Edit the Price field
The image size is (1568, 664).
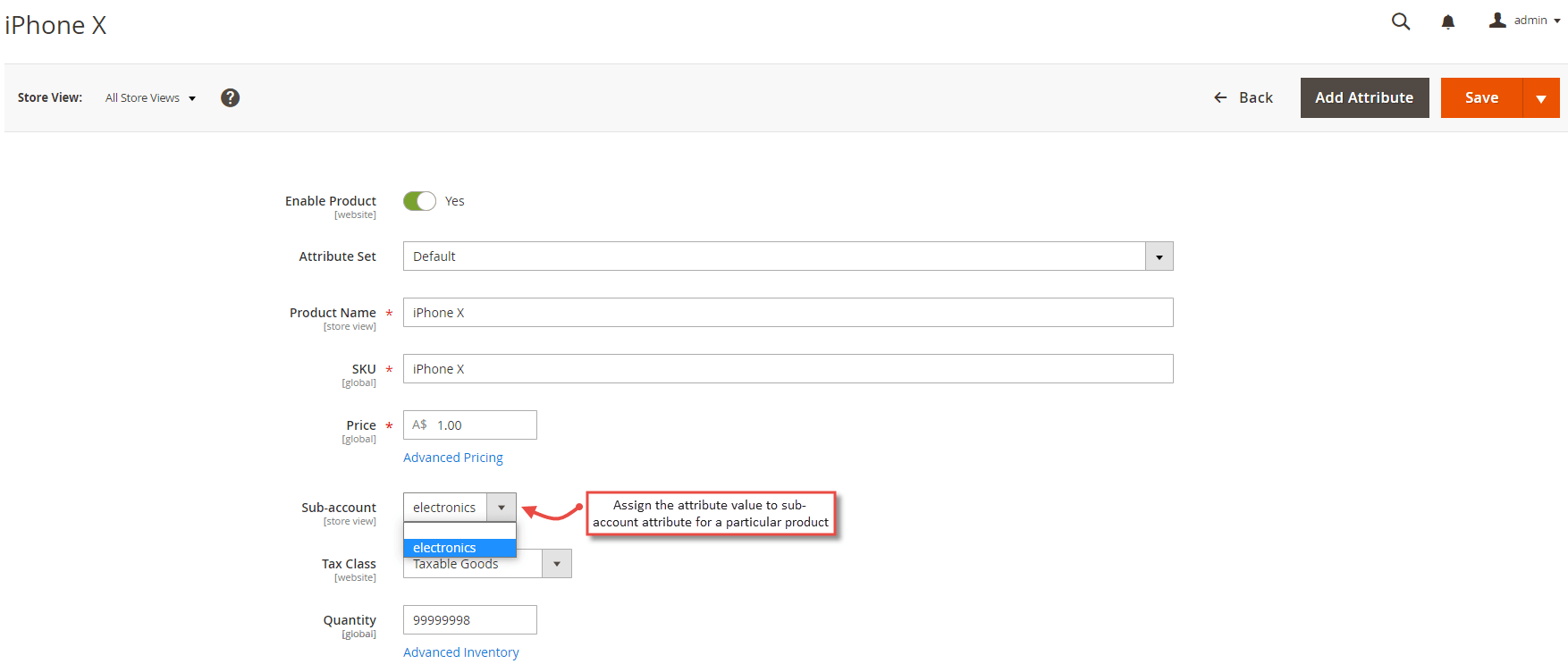pos(469,425)
